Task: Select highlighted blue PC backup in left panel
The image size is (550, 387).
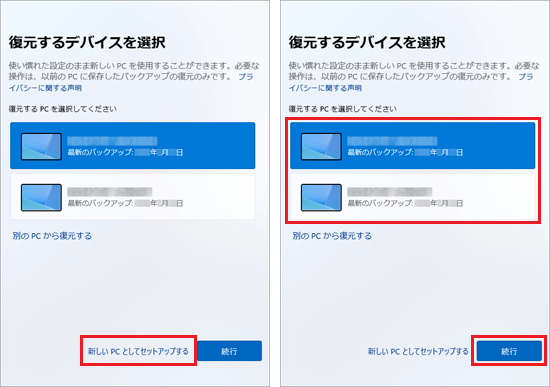Action: (133, 146)
